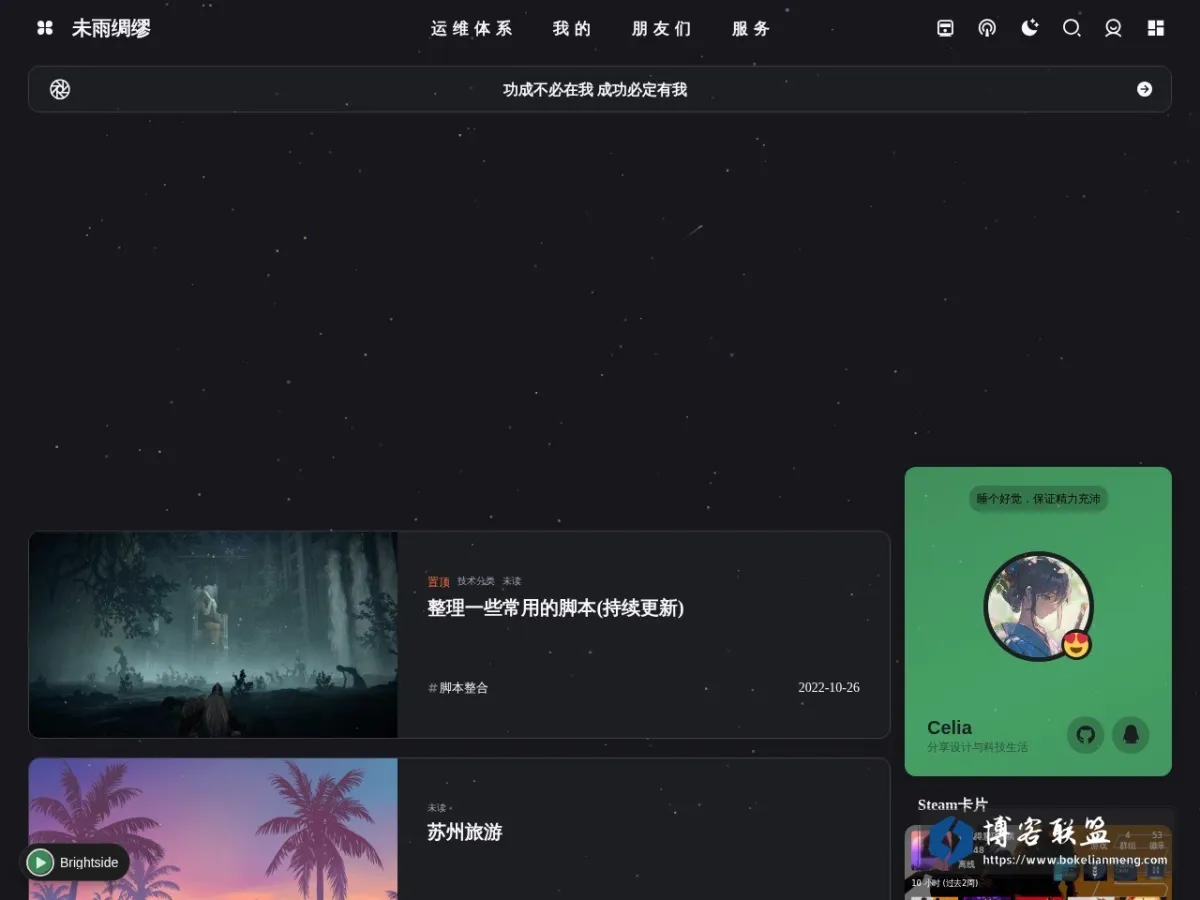Open the dashboard grid icon in header

(1155, 28)
